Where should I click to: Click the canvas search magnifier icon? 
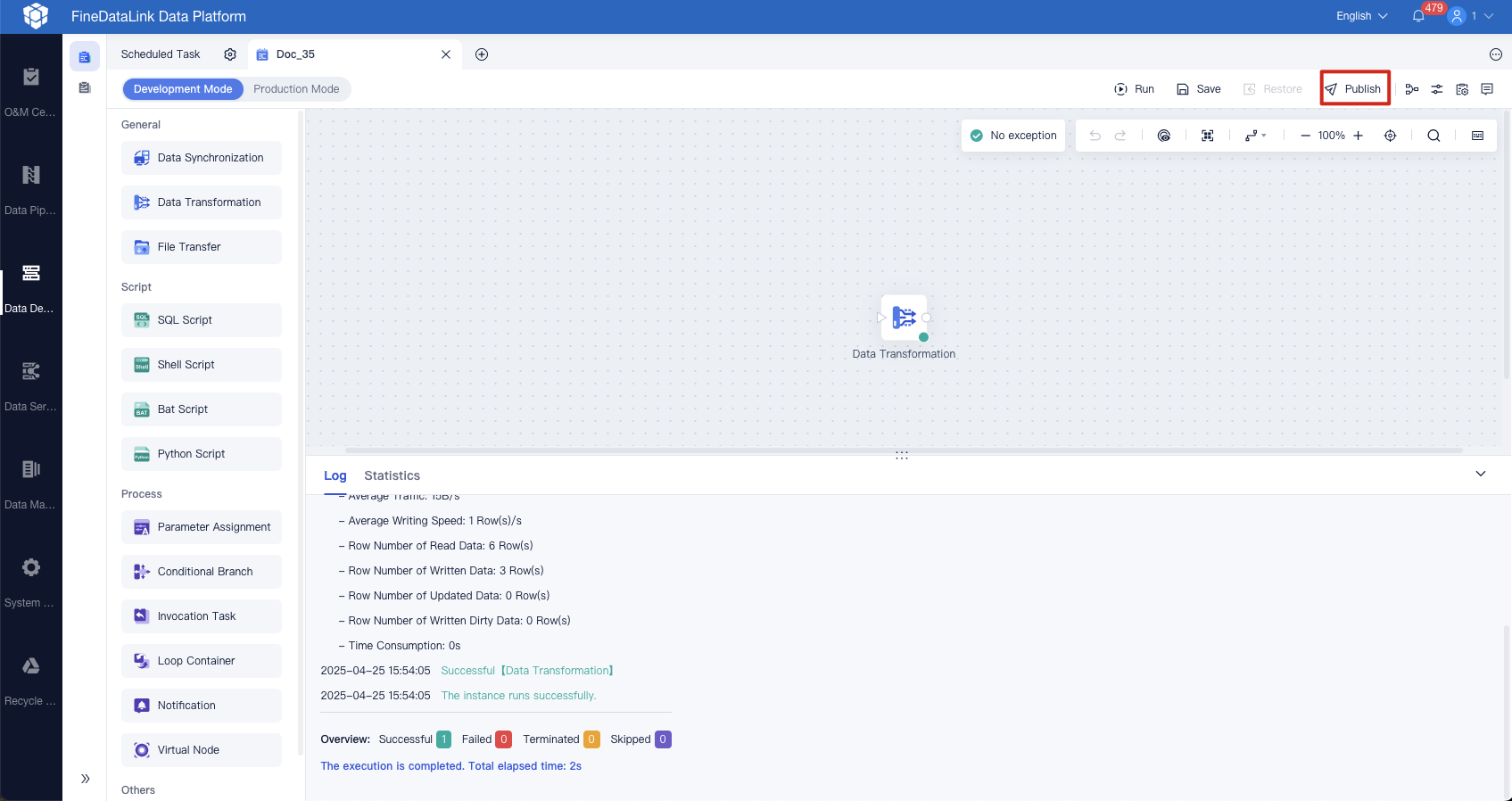1434,136
